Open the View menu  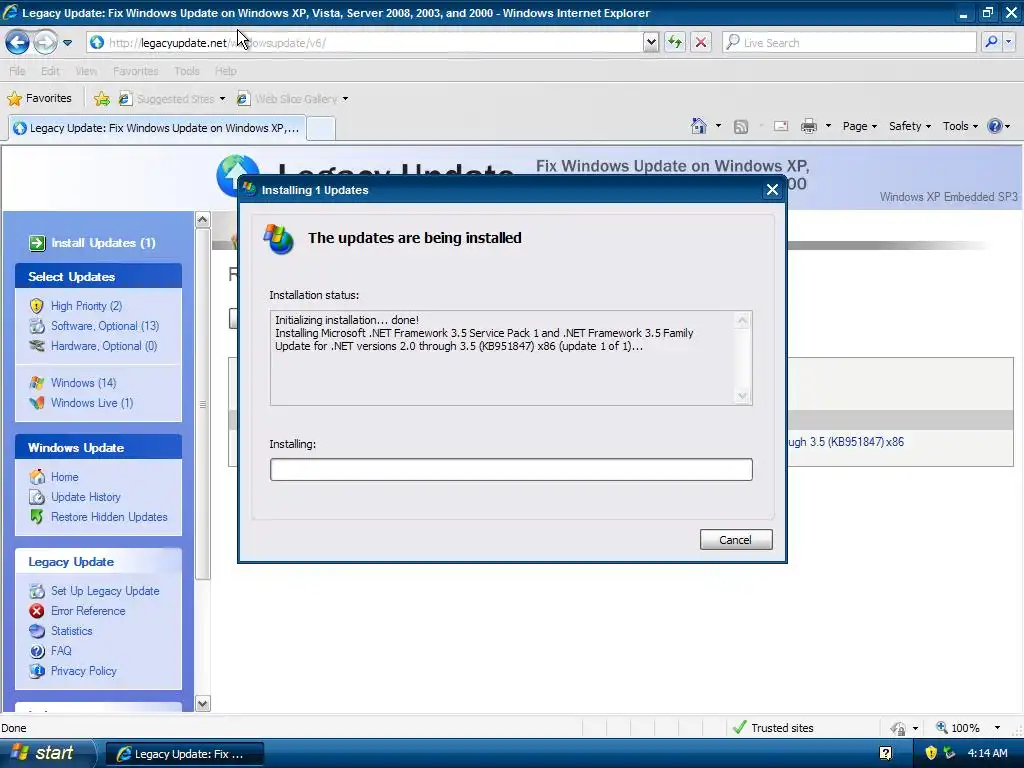click(86, 71)
